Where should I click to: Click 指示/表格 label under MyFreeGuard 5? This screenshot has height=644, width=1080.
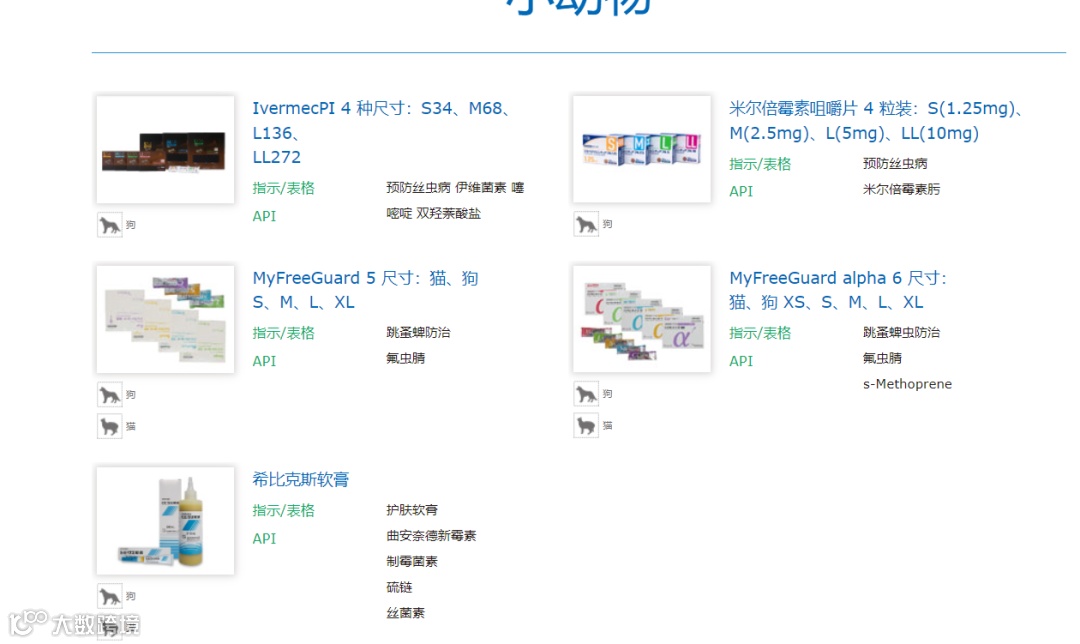point(283,333)
